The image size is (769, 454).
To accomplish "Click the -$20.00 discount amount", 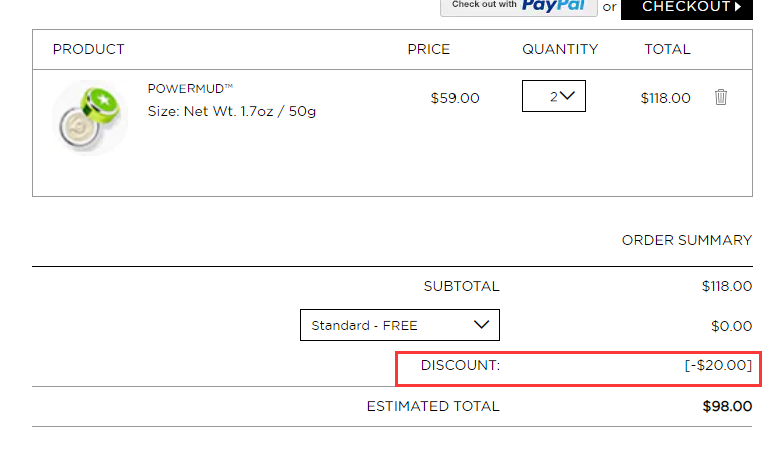I will [718, 365].
